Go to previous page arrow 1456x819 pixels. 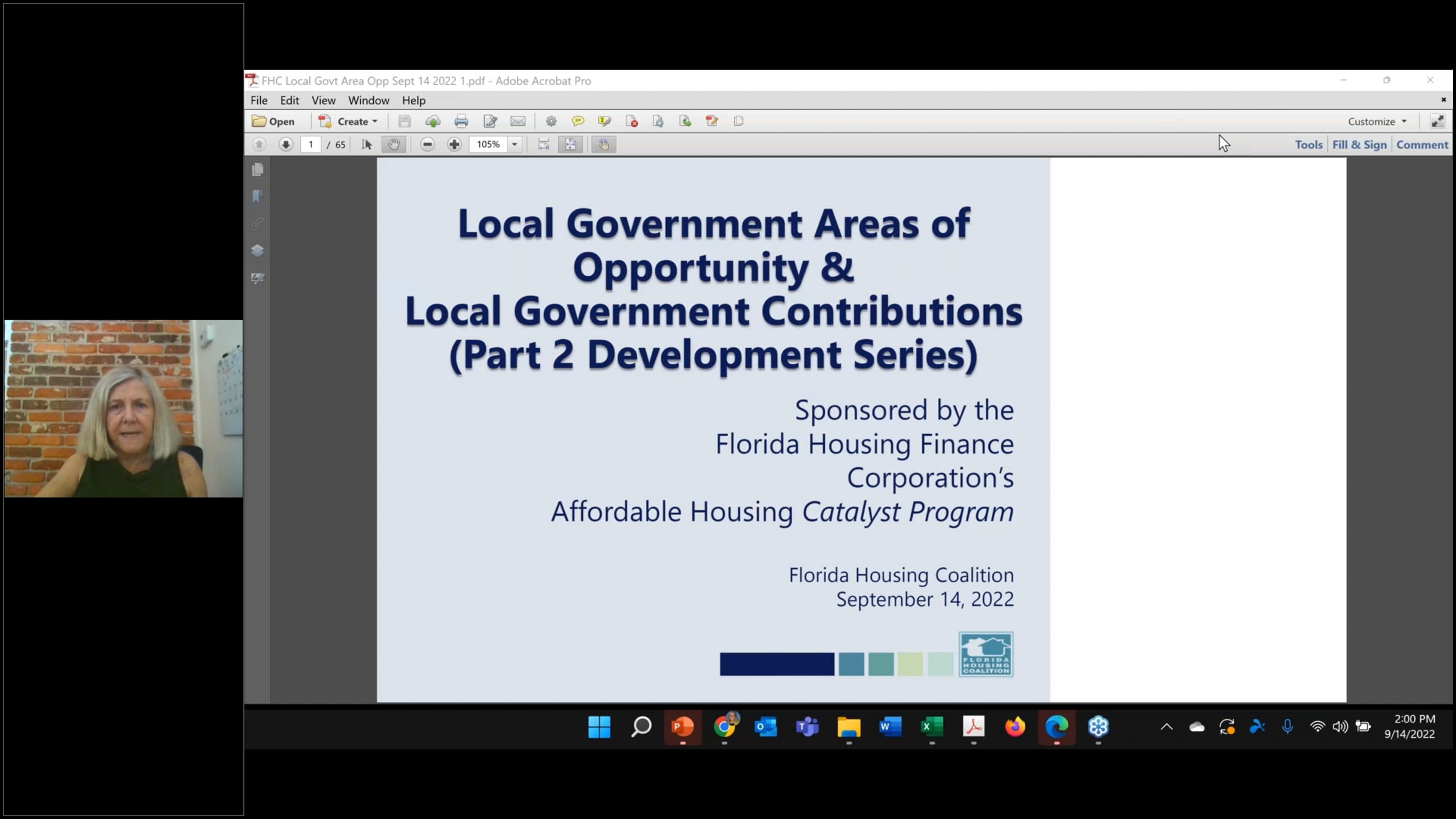(x=259, y=144)
